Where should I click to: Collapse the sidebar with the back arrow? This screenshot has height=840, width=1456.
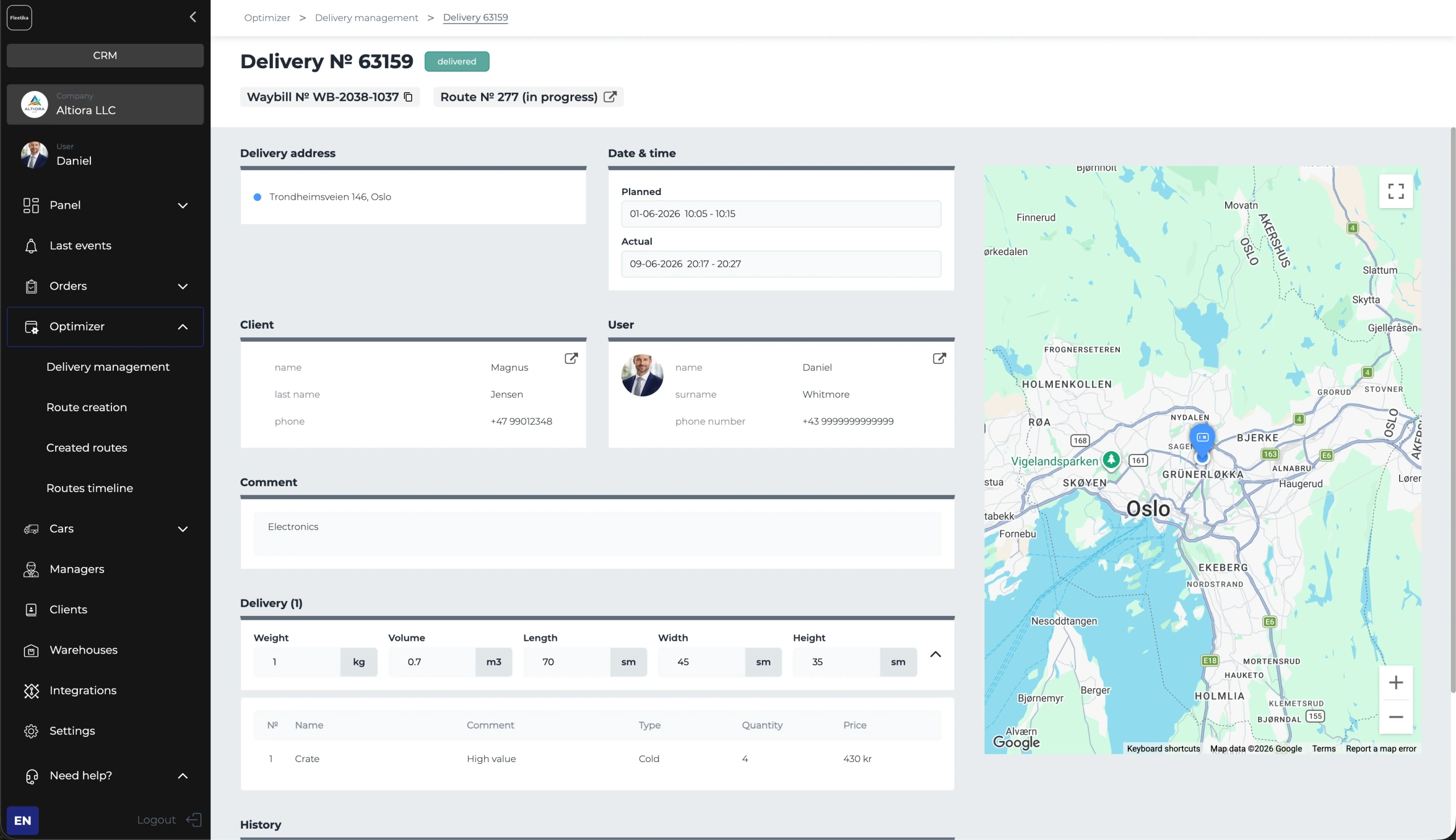pos(193,17)
